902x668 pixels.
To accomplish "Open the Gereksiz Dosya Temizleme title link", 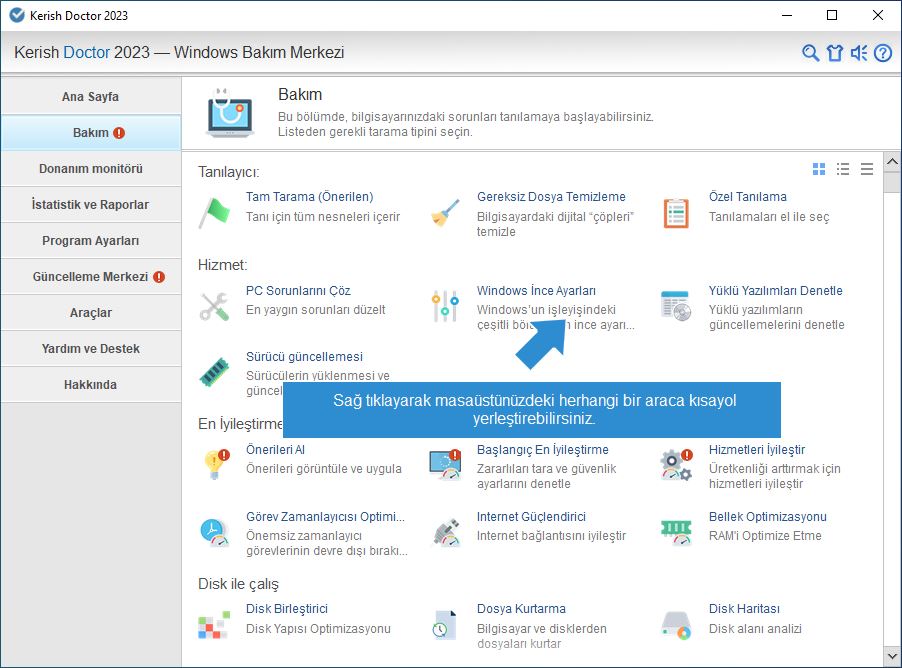I will point(551,197).
